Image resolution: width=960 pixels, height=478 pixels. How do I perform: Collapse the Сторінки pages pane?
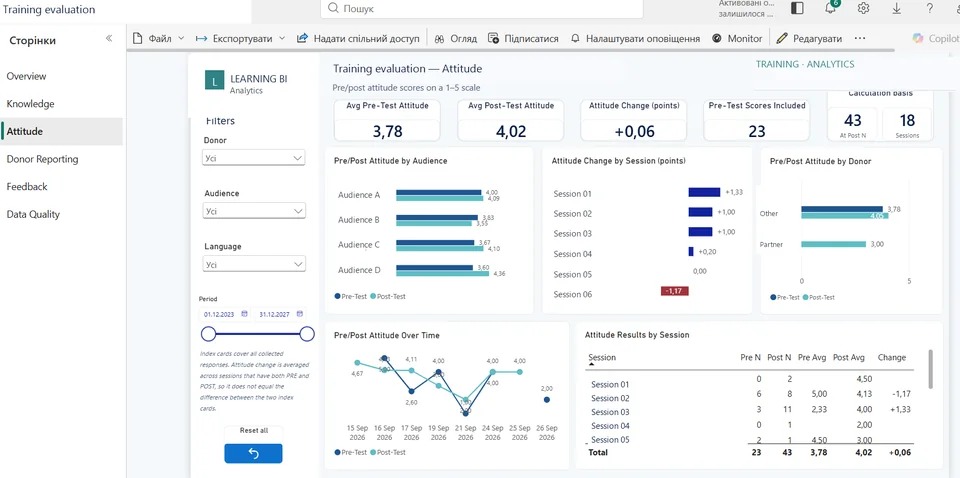pos(109,38)
